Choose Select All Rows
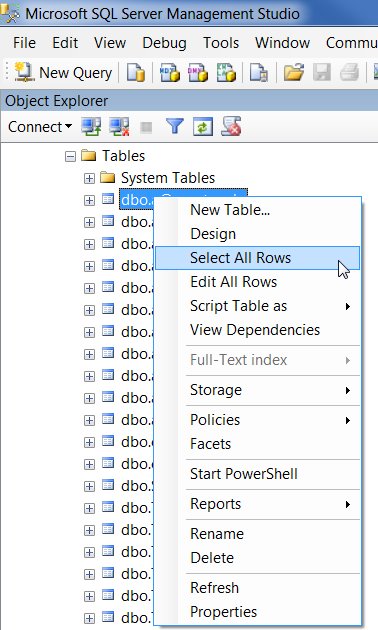 pyautogui.click(x=257, y=258)
